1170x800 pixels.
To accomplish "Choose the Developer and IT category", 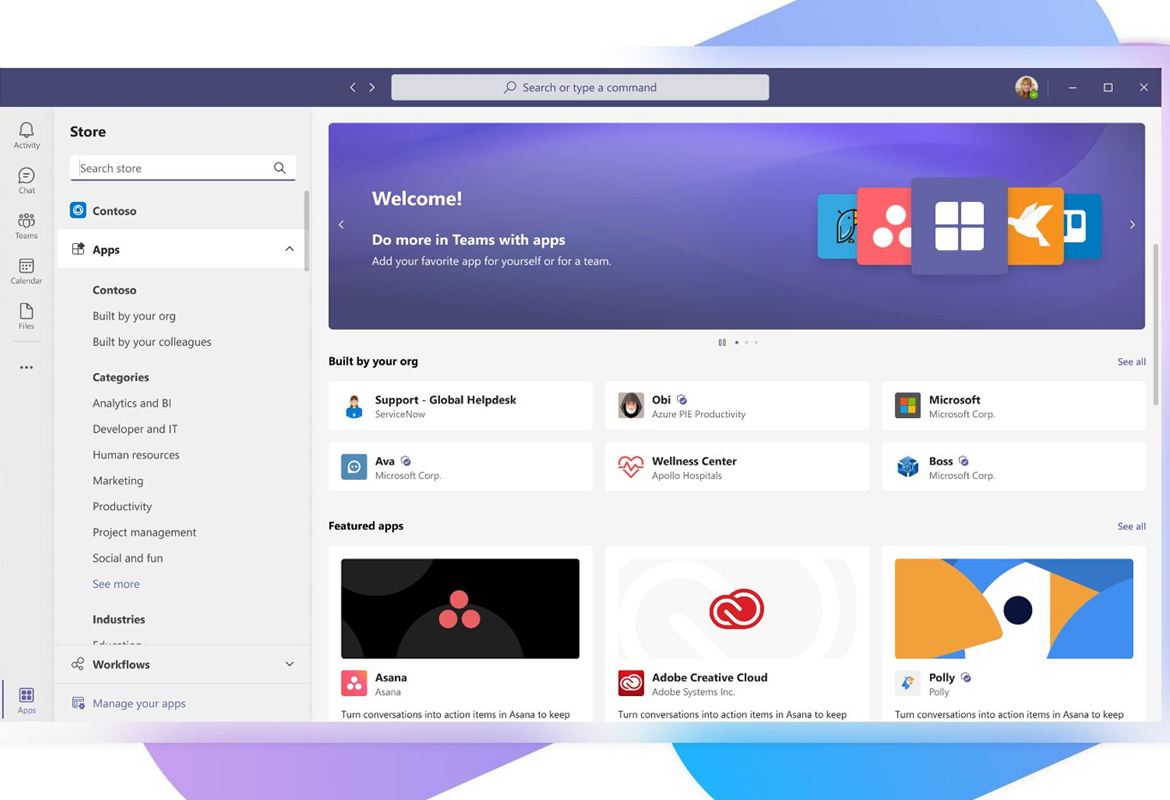I will [x=135, y=429].
